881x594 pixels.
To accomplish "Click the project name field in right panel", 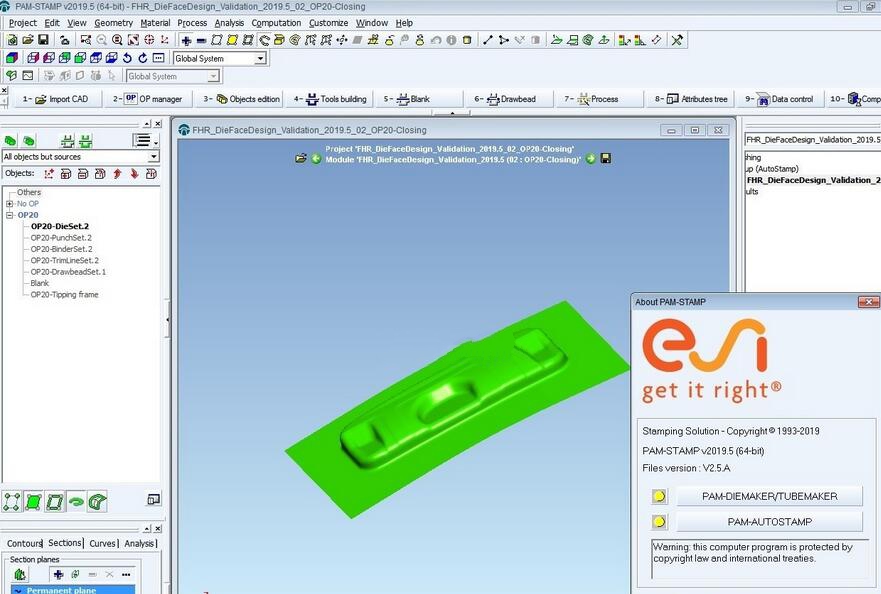I will (x=812, y=139).
